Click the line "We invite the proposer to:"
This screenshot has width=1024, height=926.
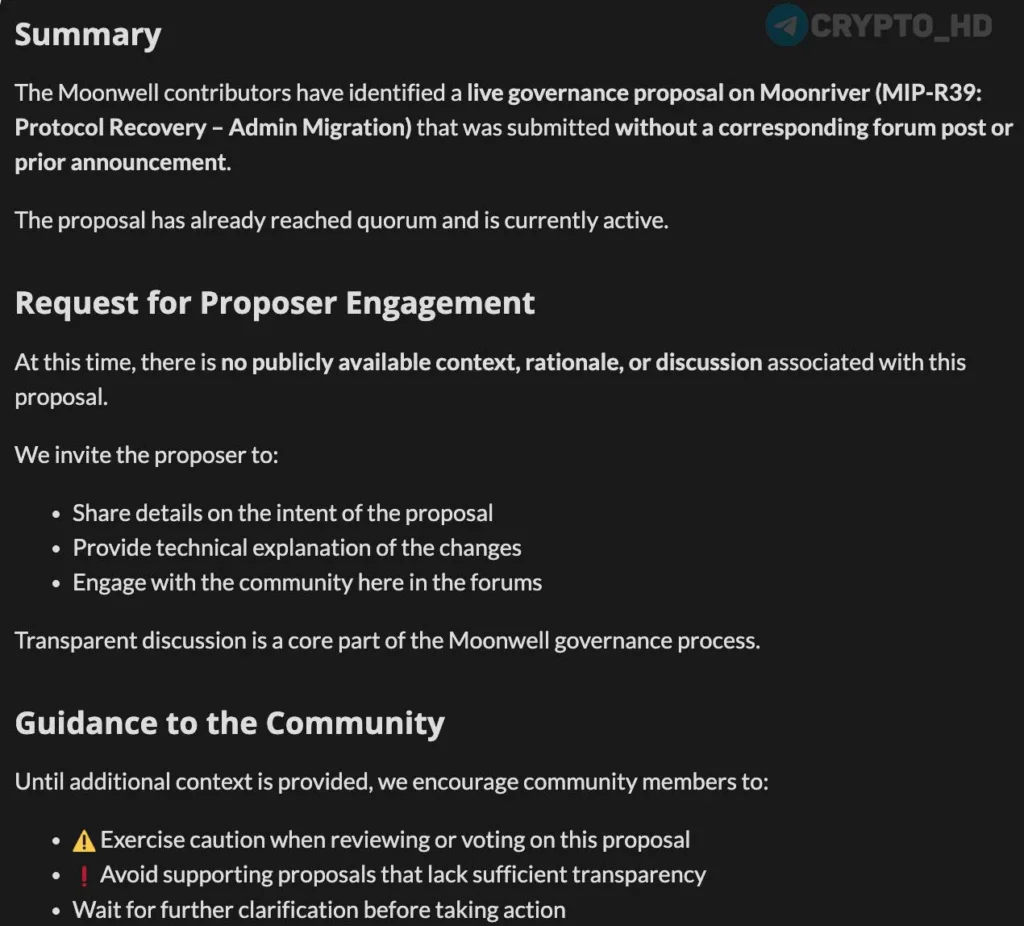[x=146, y=455]
